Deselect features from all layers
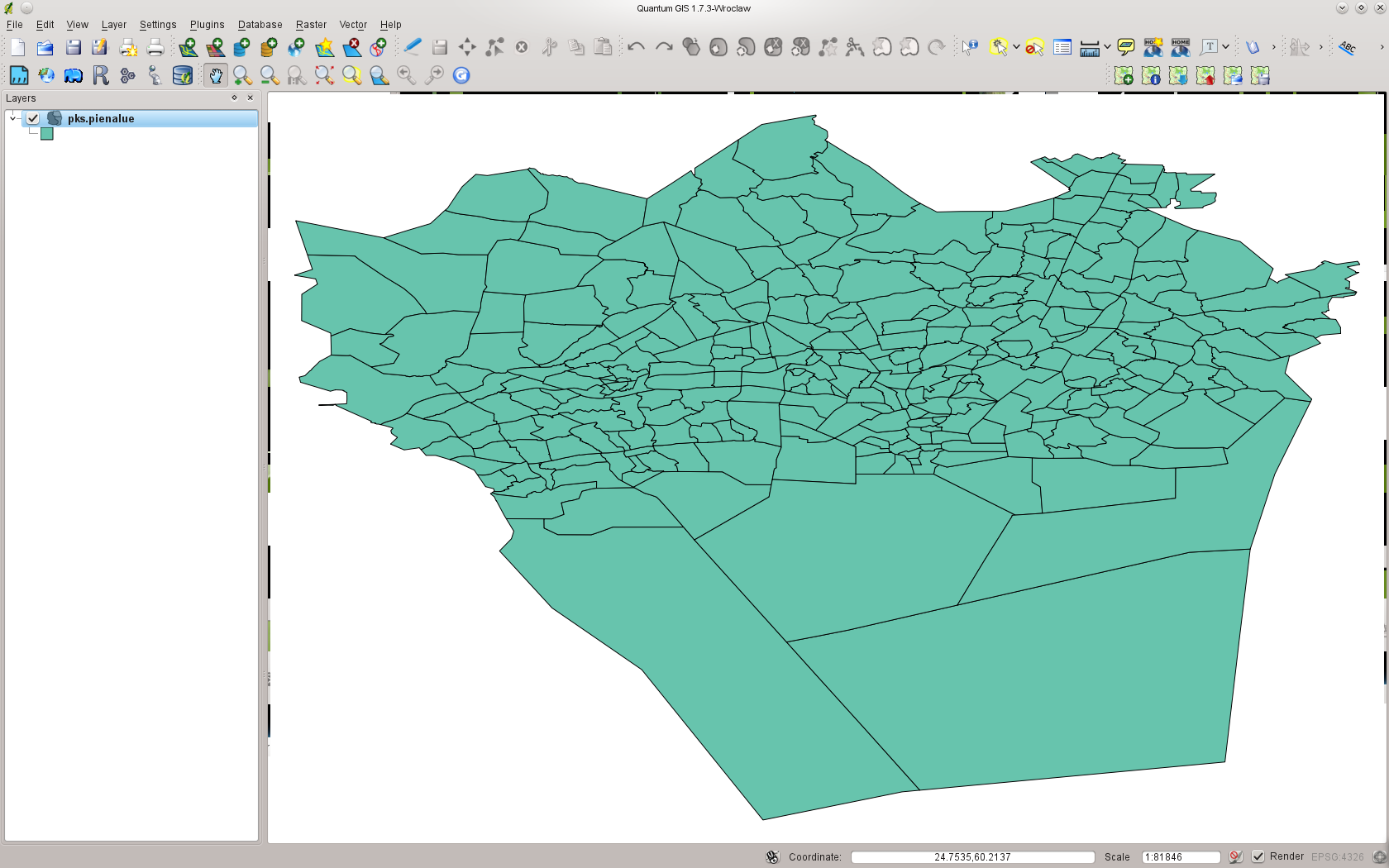Viewport: 1389px width, 868px height. pos(1034,47)
